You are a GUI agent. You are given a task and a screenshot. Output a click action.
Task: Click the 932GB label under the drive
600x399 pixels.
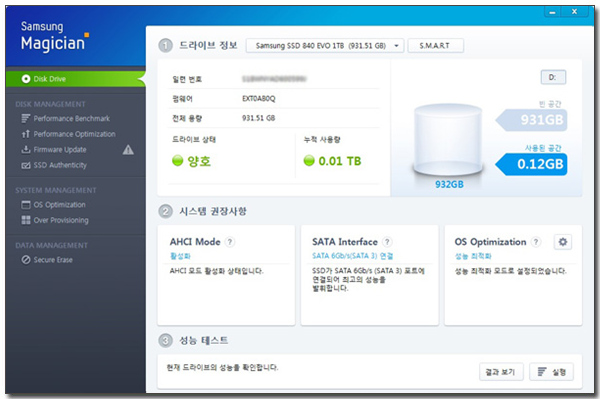click(449, 184)
